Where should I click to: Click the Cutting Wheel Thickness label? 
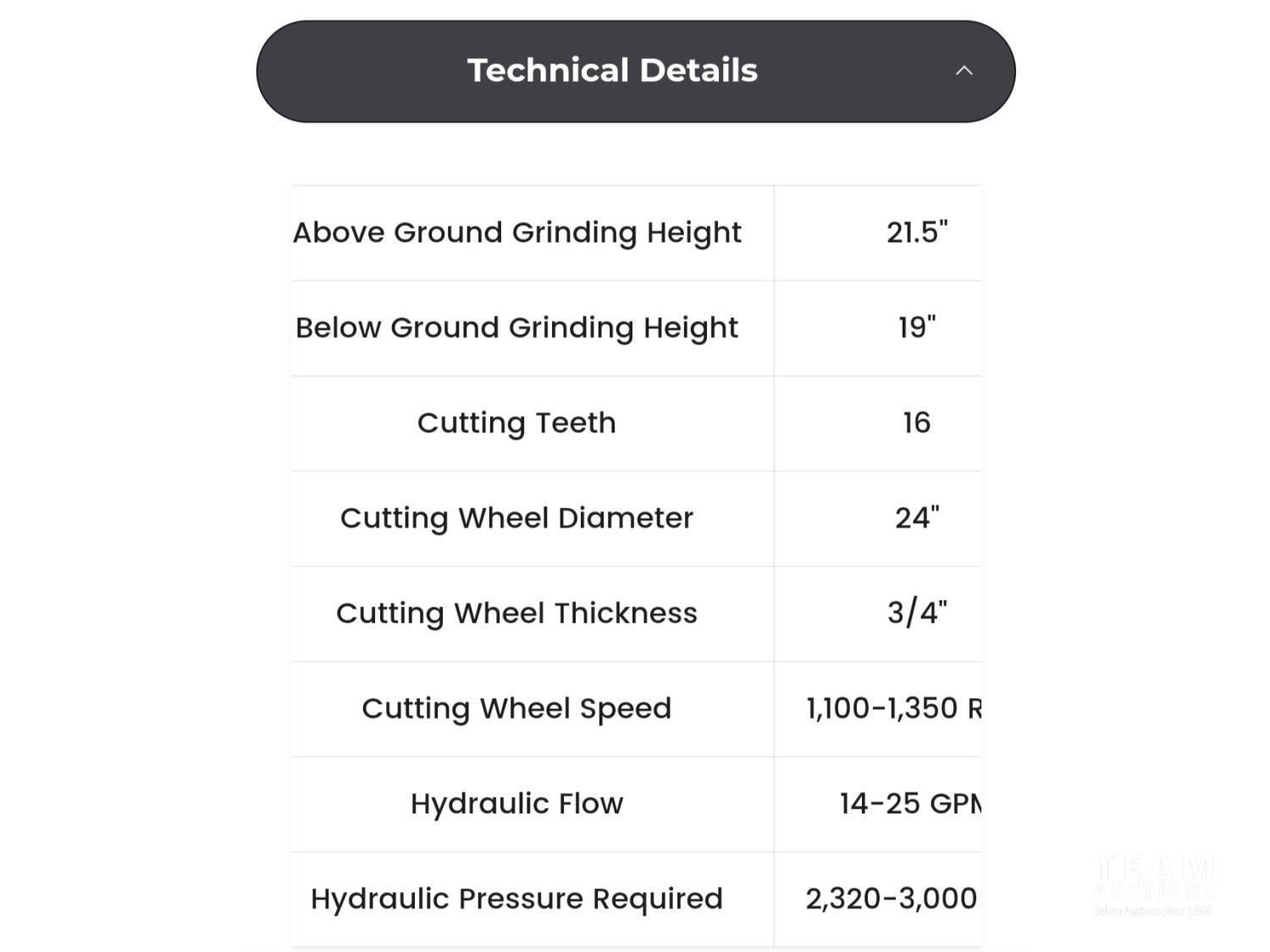coord(516,614)
